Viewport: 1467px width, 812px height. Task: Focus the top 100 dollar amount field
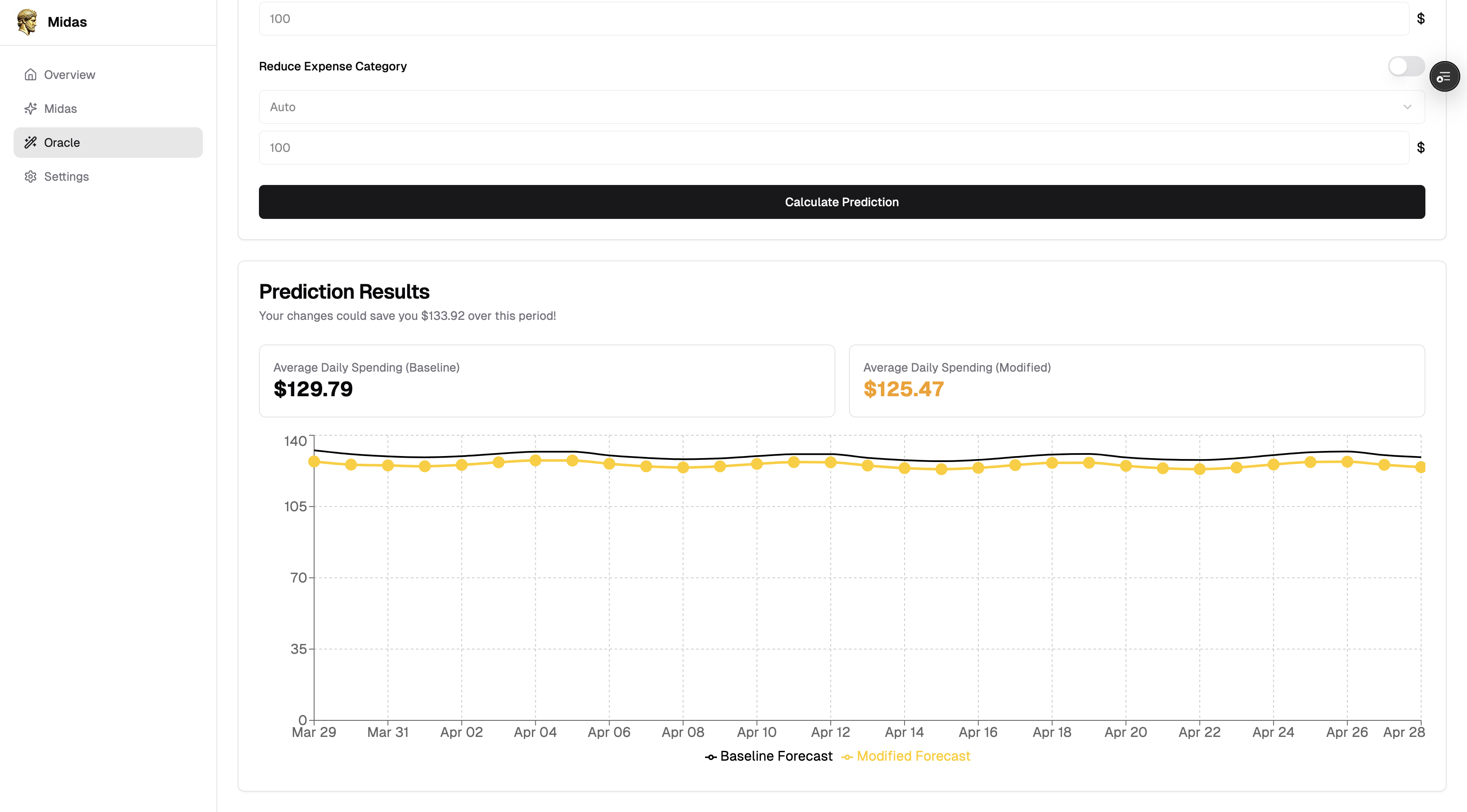(x=833, y=19)
